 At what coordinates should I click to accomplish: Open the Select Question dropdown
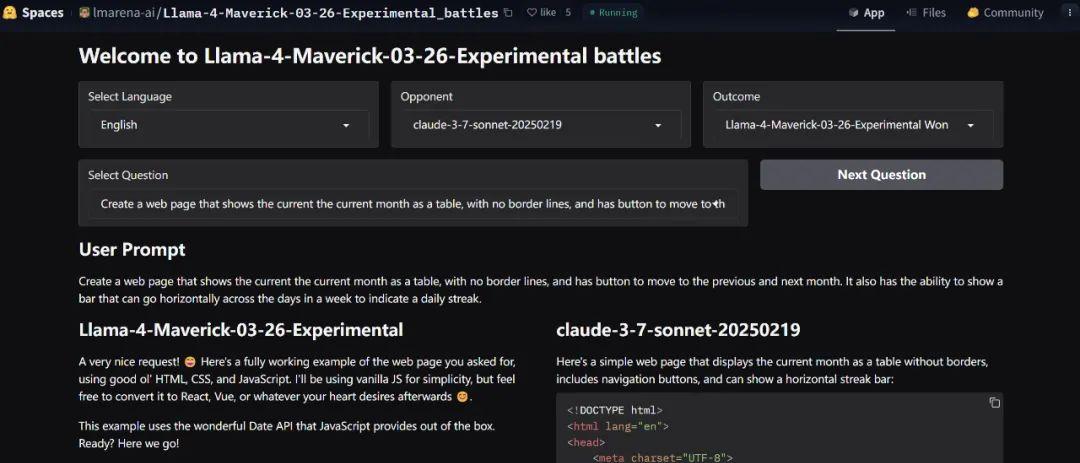click(x=413, y=204)
